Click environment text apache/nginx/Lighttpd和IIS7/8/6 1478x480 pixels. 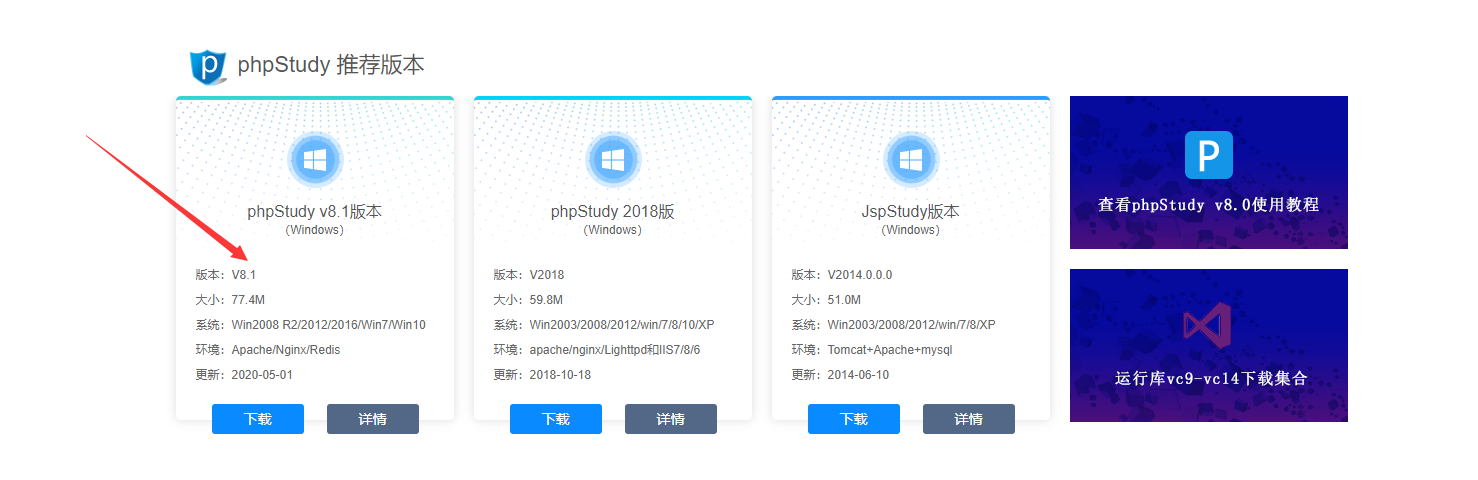click(615, 350)
